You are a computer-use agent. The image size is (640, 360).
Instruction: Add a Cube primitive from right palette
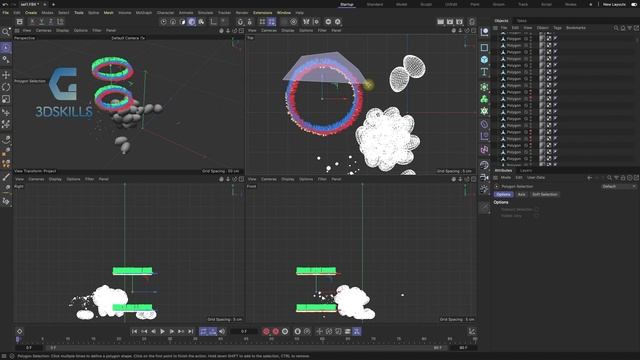click(484, 60)
